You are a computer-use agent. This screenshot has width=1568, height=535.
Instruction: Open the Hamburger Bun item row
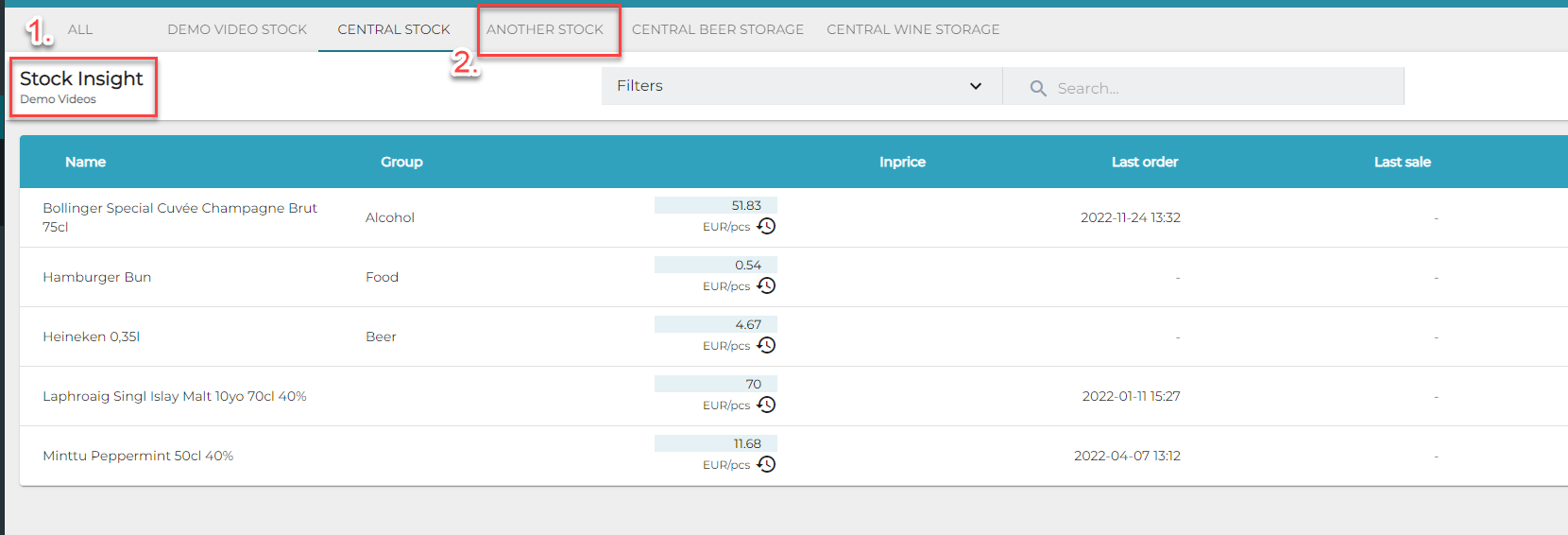point(97,277)
